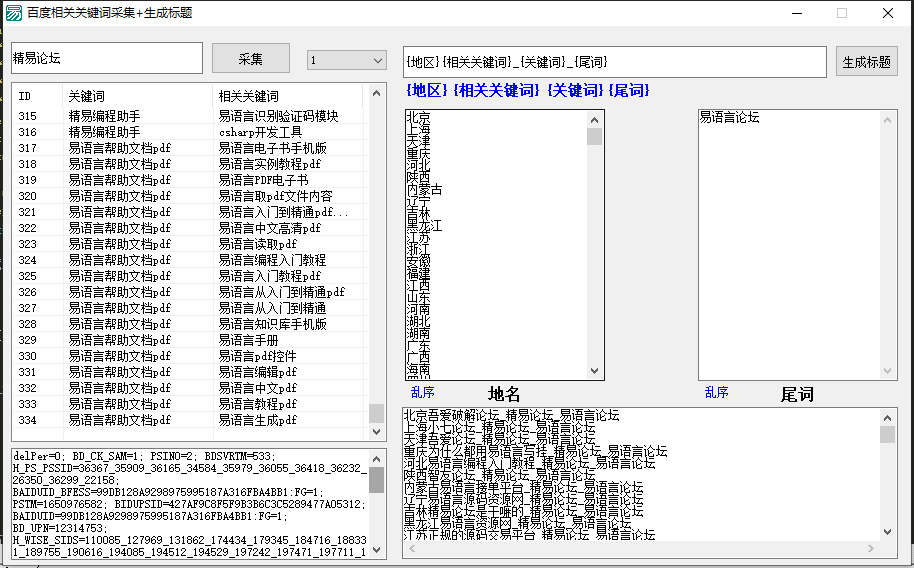914x568 pixels.
Task: Click left arrow of titles horizontal scrollbar
Action: (x=412, y=549)
